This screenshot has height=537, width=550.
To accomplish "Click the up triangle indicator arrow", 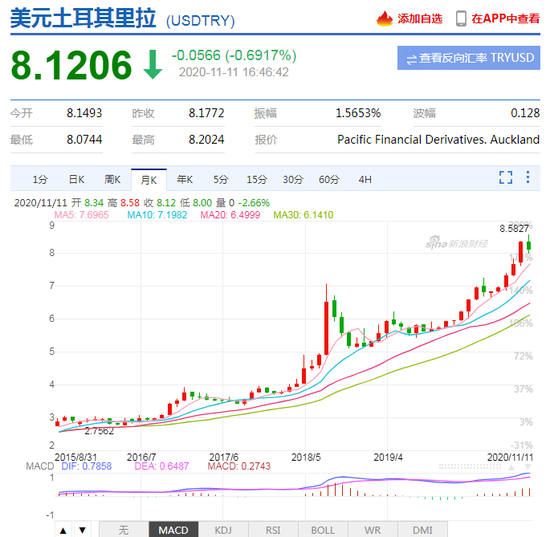I will pyautogui.click(x=63, y=530).
